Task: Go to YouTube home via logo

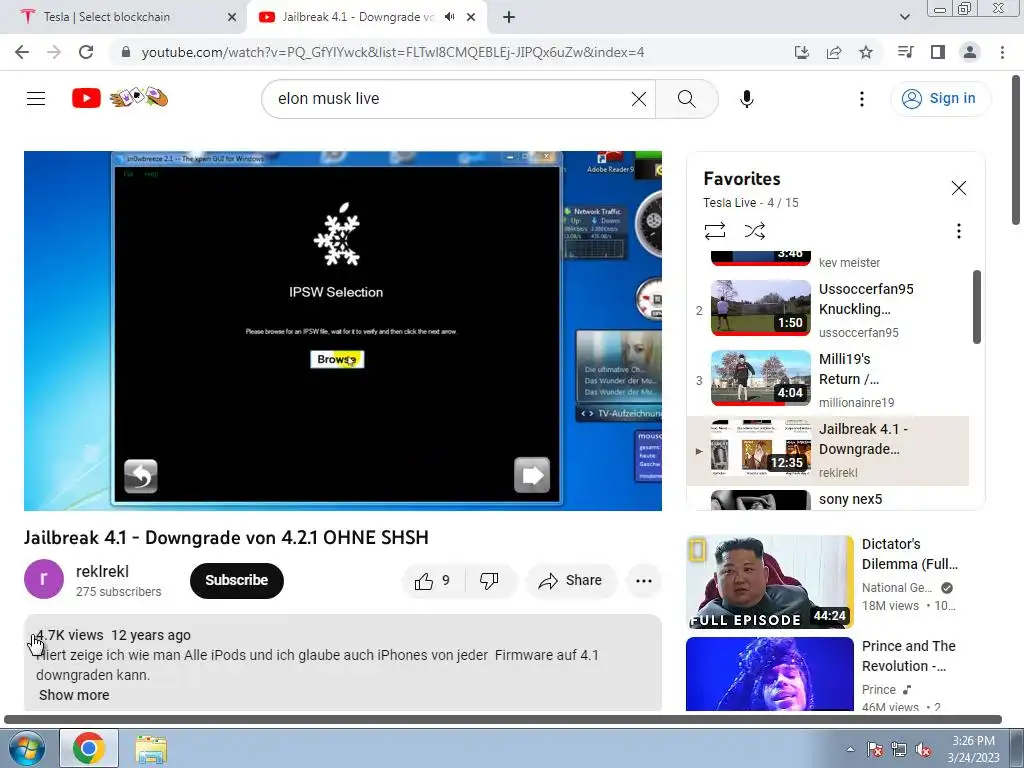Action: coord(120,98)
